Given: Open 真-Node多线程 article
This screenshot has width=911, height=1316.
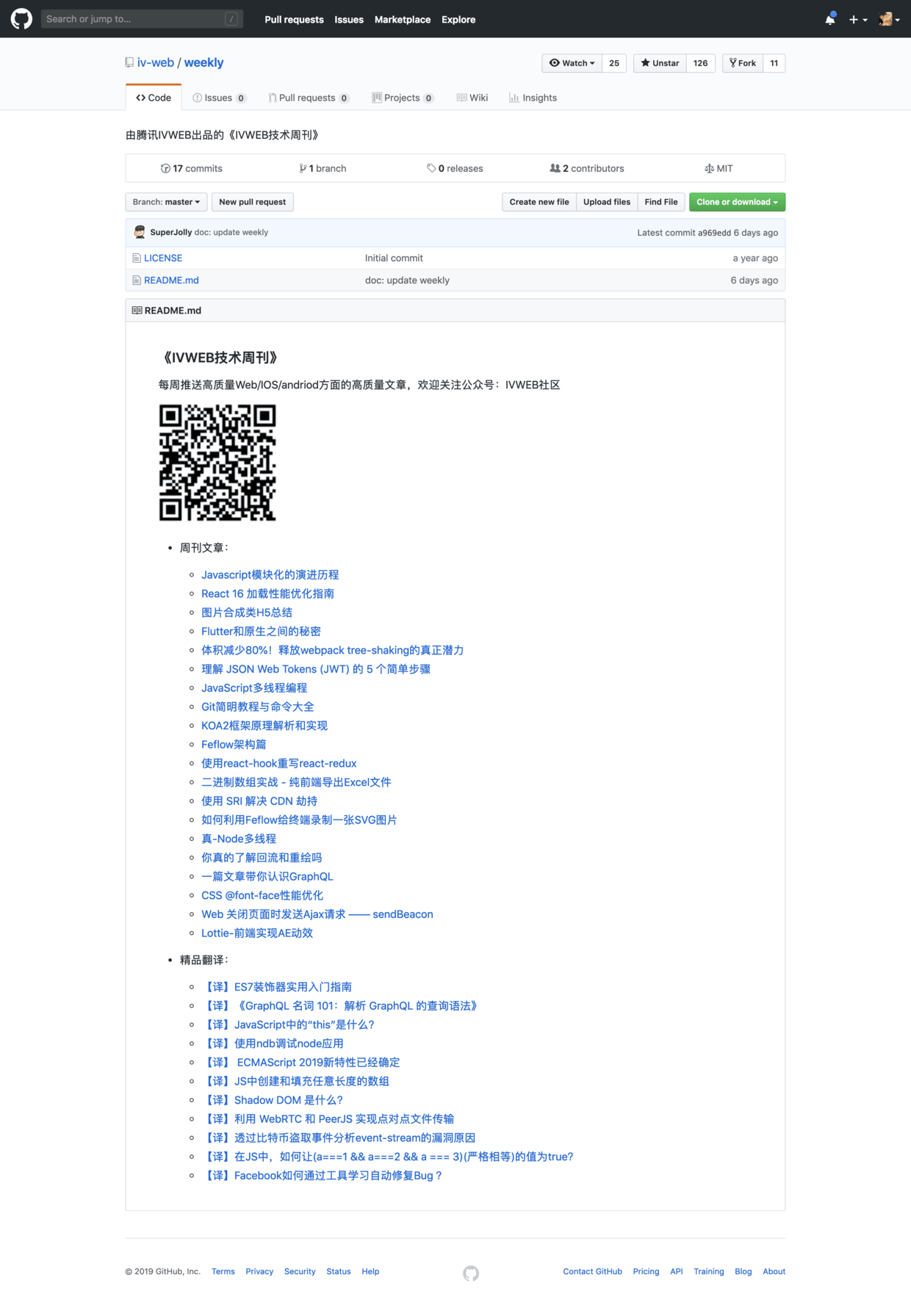Looking at the screenshot, I should (239, 839).
